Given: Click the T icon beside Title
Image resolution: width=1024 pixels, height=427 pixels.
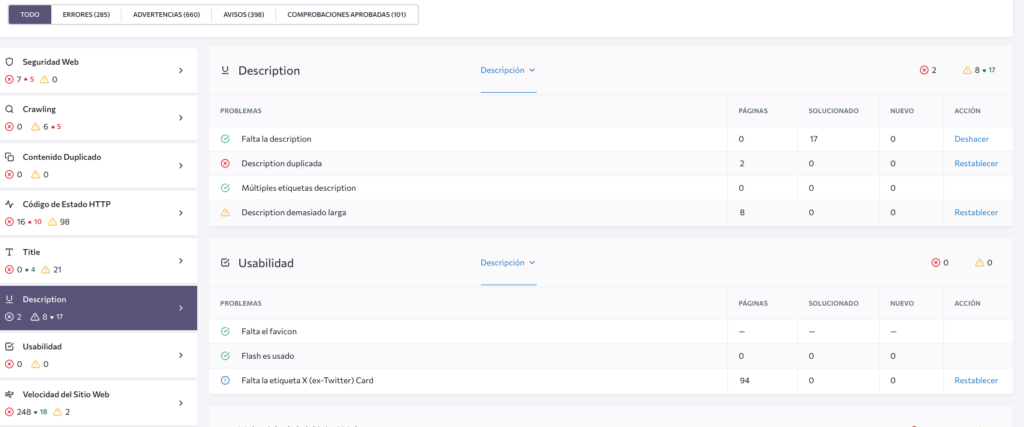Looking at the screenshot, I should (9, 252).
